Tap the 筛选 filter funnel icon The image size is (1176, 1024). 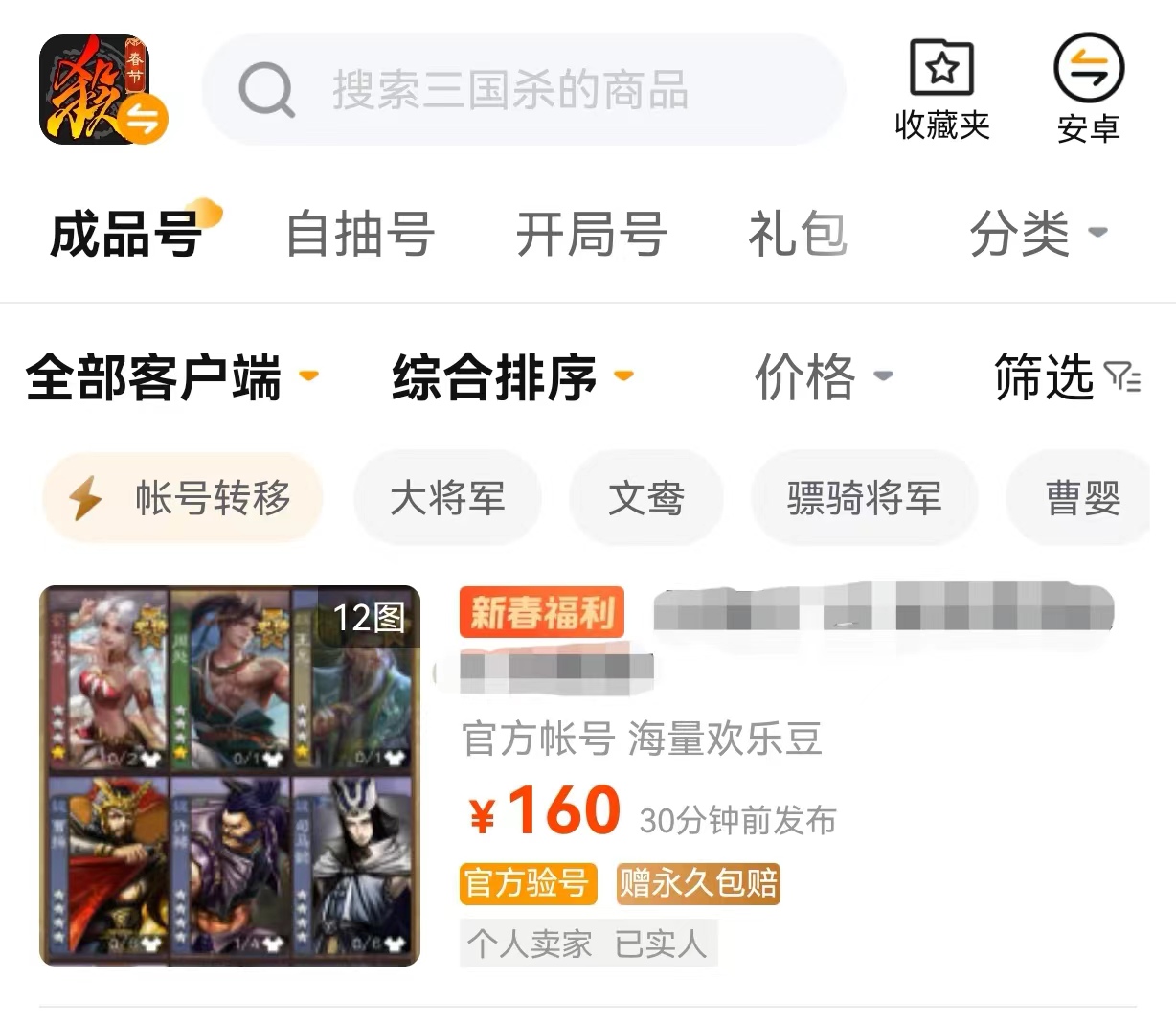pos(1122,376)
